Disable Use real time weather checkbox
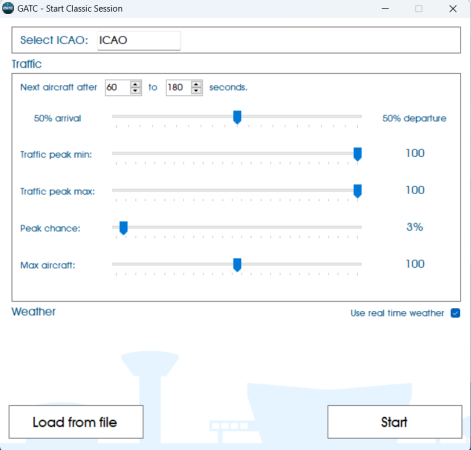 pos(455,313)
